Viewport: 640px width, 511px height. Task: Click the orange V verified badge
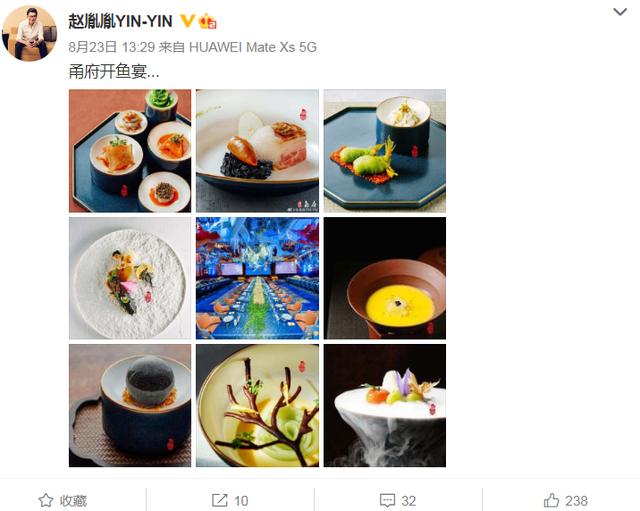tap(187, 20)
